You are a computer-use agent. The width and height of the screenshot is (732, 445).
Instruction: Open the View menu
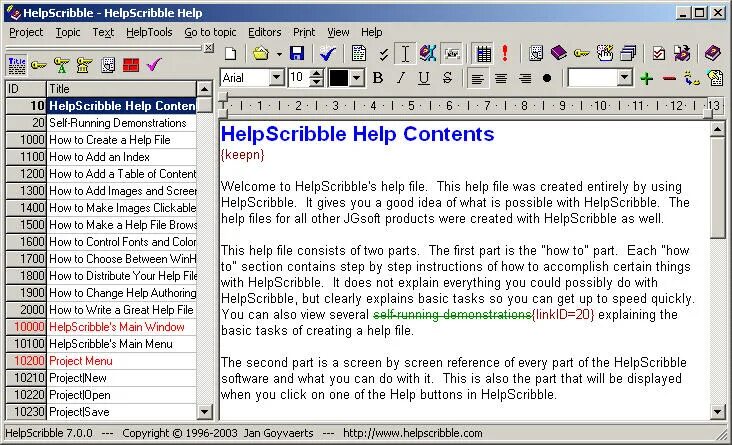click(x=338, y=32)
